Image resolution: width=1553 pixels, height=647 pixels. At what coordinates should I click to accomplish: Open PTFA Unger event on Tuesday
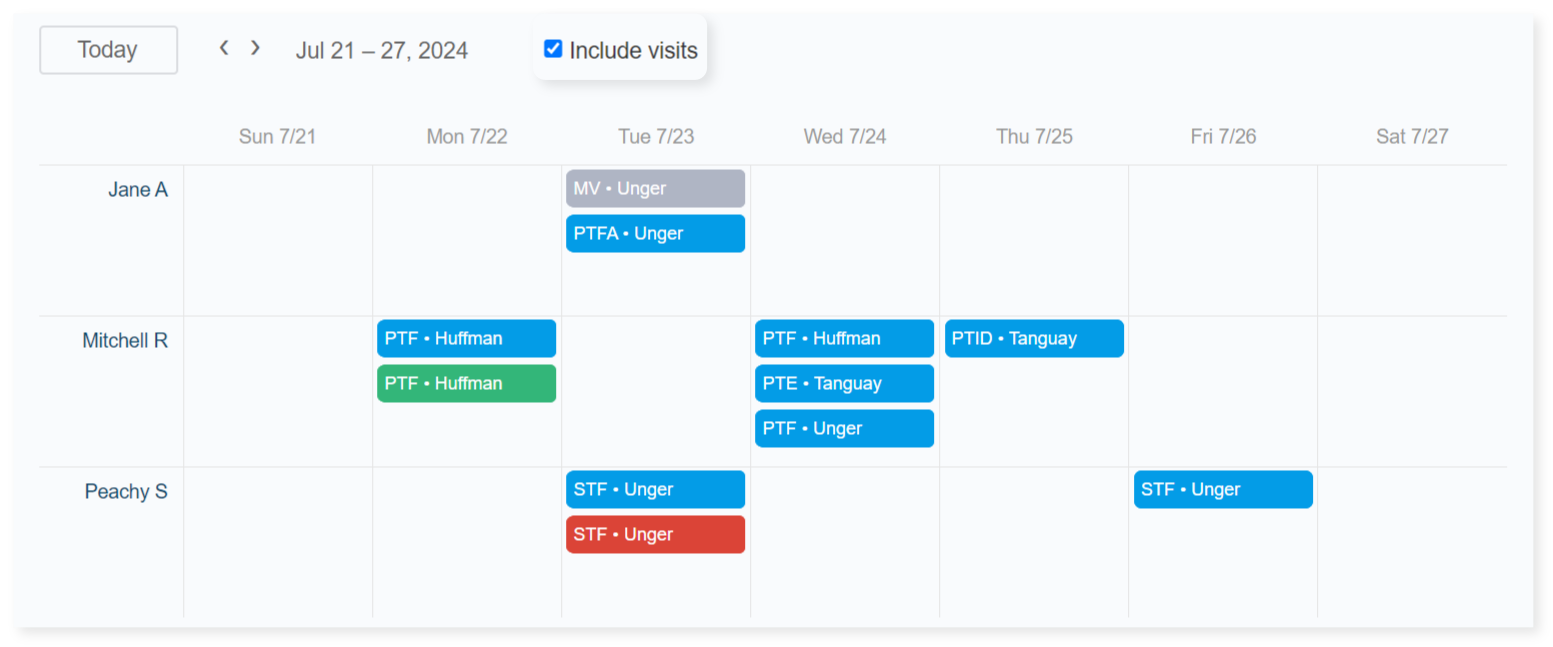[655, 233]
